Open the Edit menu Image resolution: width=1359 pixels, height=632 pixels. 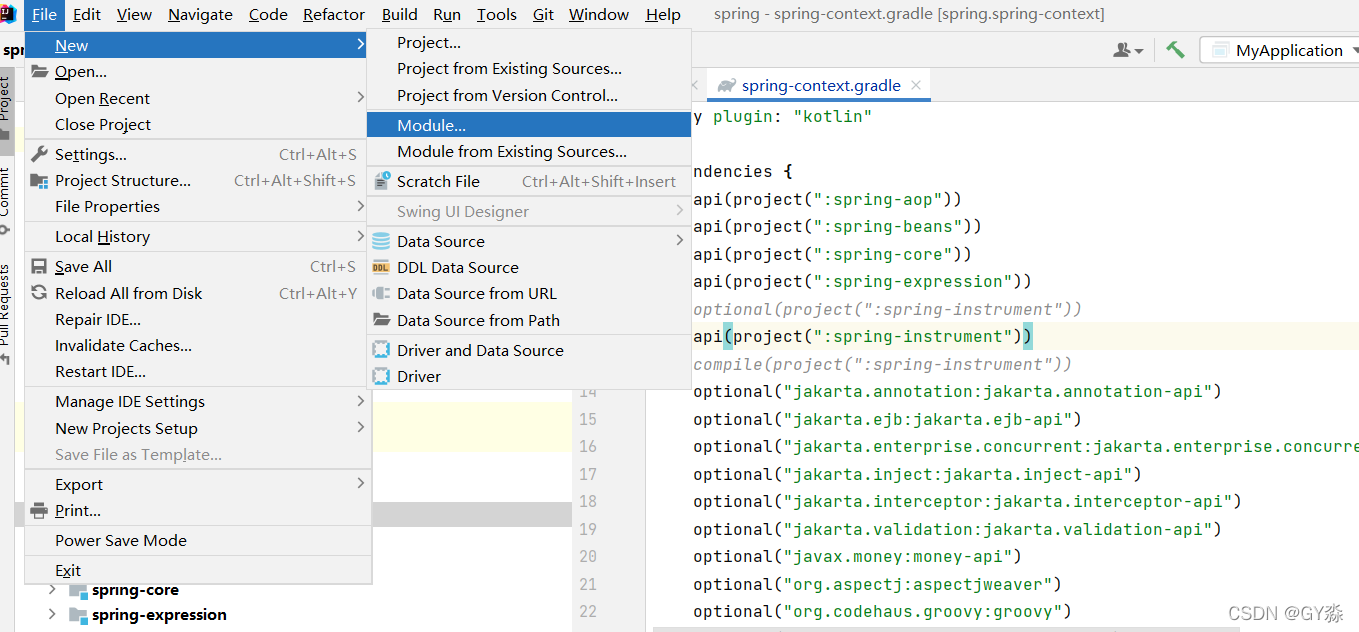click(87, 14)
